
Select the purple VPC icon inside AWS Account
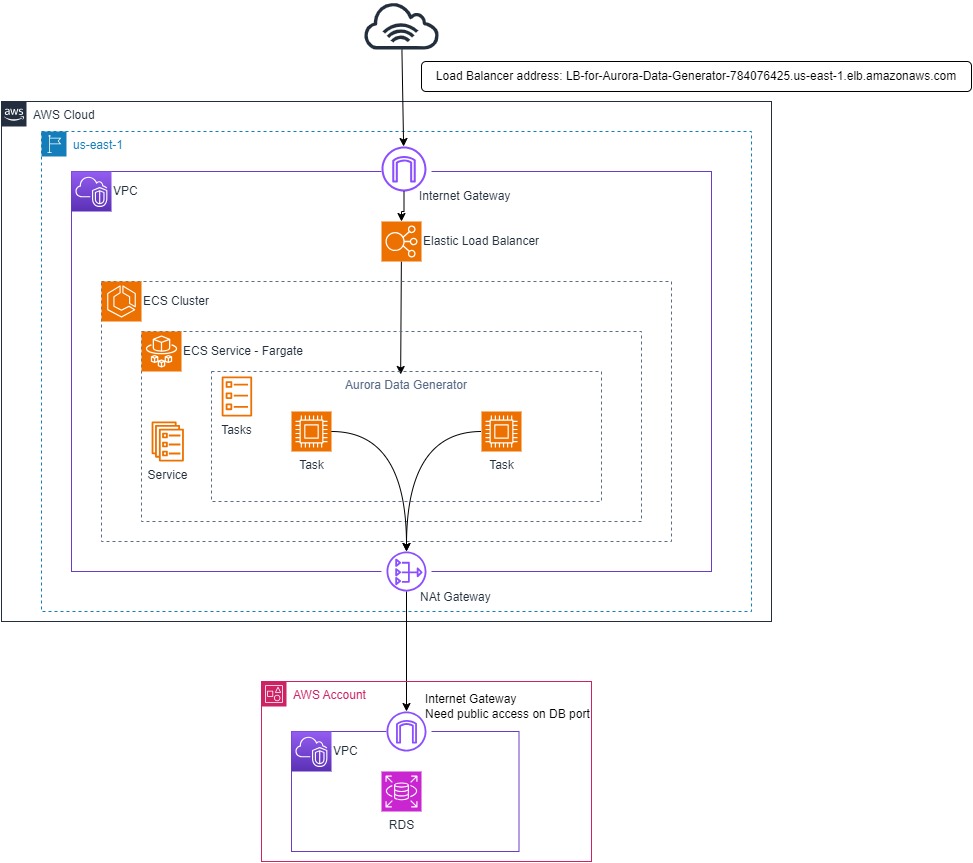[x=311, y=751]
